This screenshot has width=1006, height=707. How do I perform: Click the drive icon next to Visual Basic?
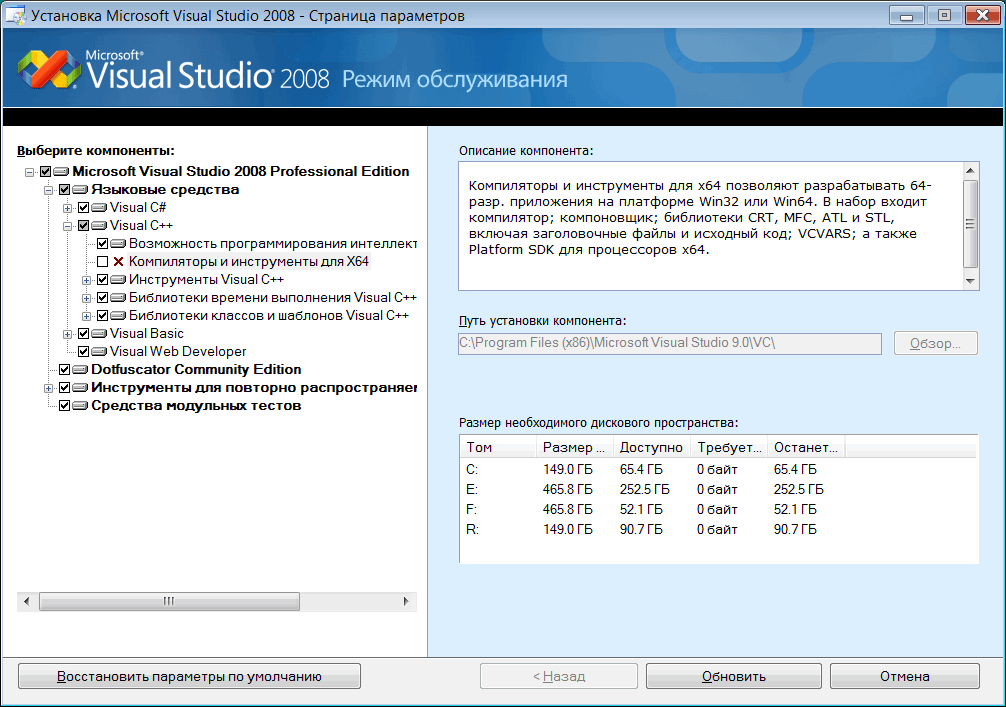tap(99, 334)
